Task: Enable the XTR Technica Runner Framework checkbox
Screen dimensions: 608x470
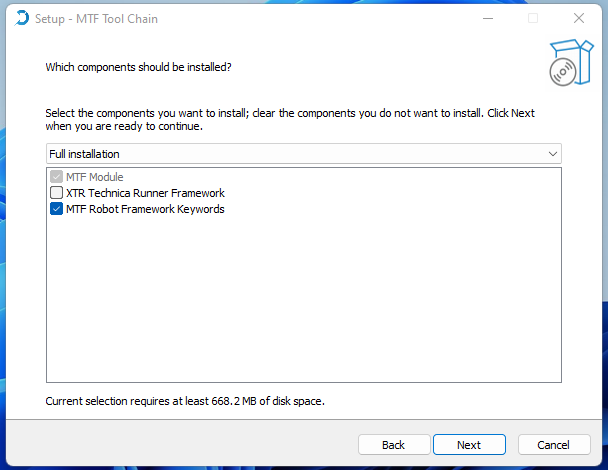Action: click(57, 193)
